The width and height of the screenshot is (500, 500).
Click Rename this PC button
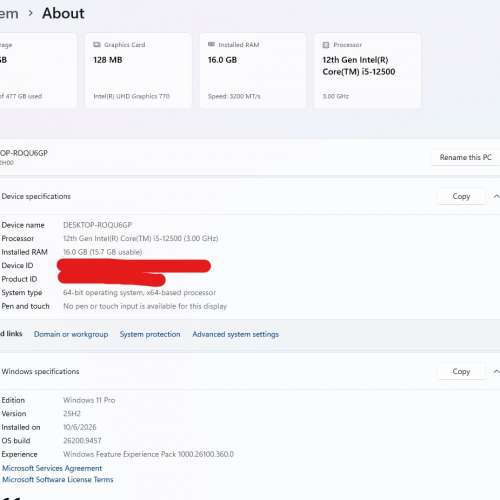click(466, 157)
